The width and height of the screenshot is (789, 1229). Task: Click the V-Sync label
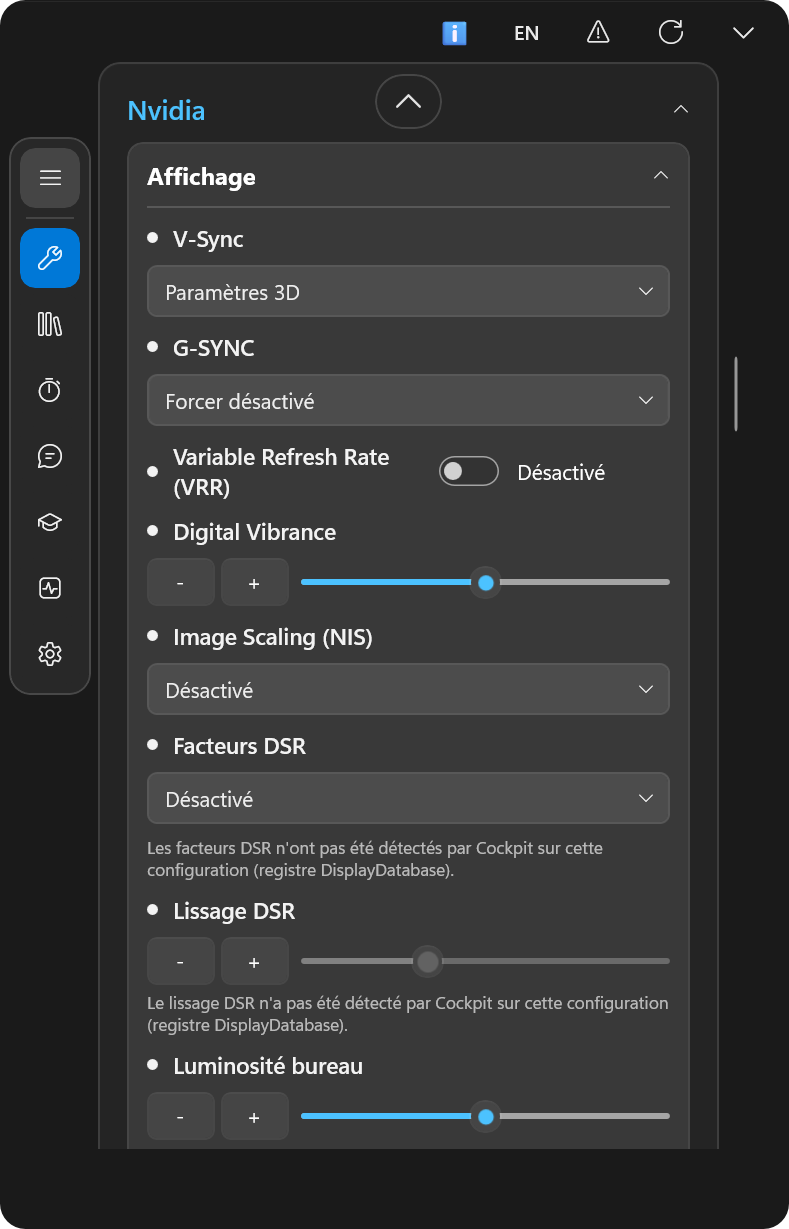pyautogui.click(x=208, y=239)
